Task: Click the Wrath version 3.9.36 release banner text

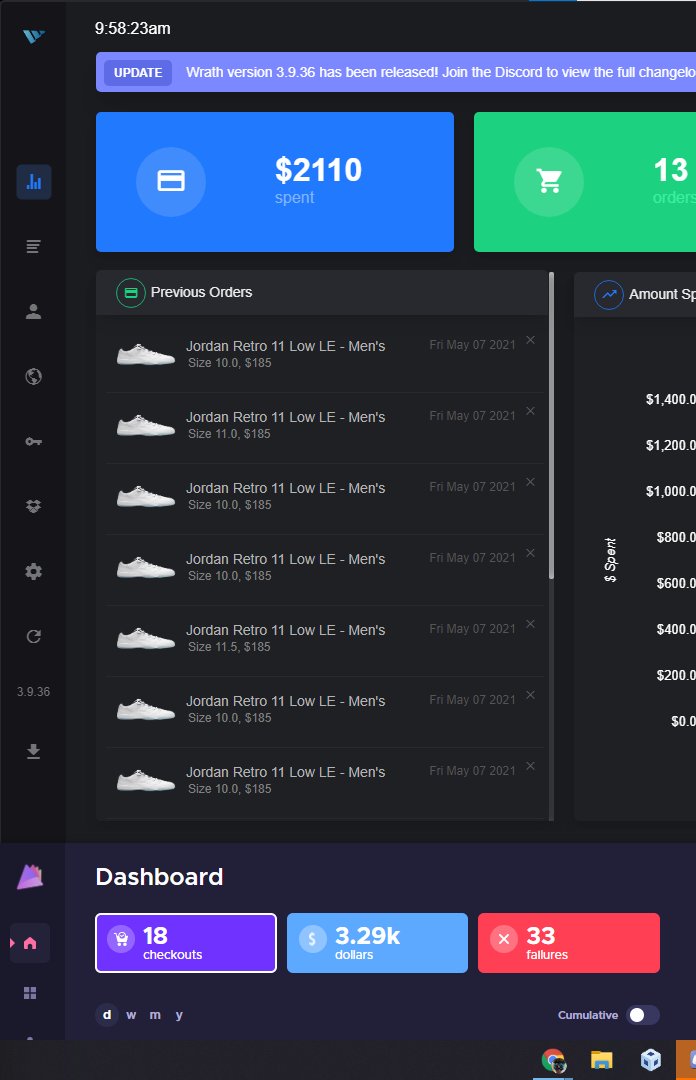Action: point(440,72)
